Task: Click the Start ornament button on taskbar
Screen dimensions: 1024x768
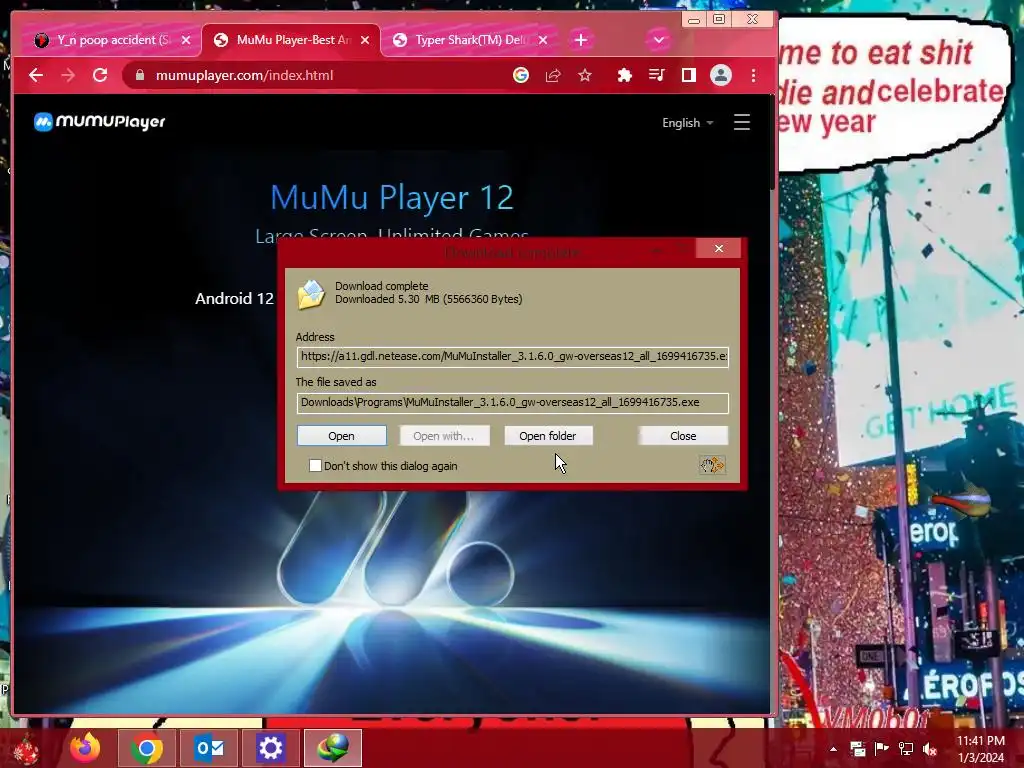Action: click(x=26, y=750)
